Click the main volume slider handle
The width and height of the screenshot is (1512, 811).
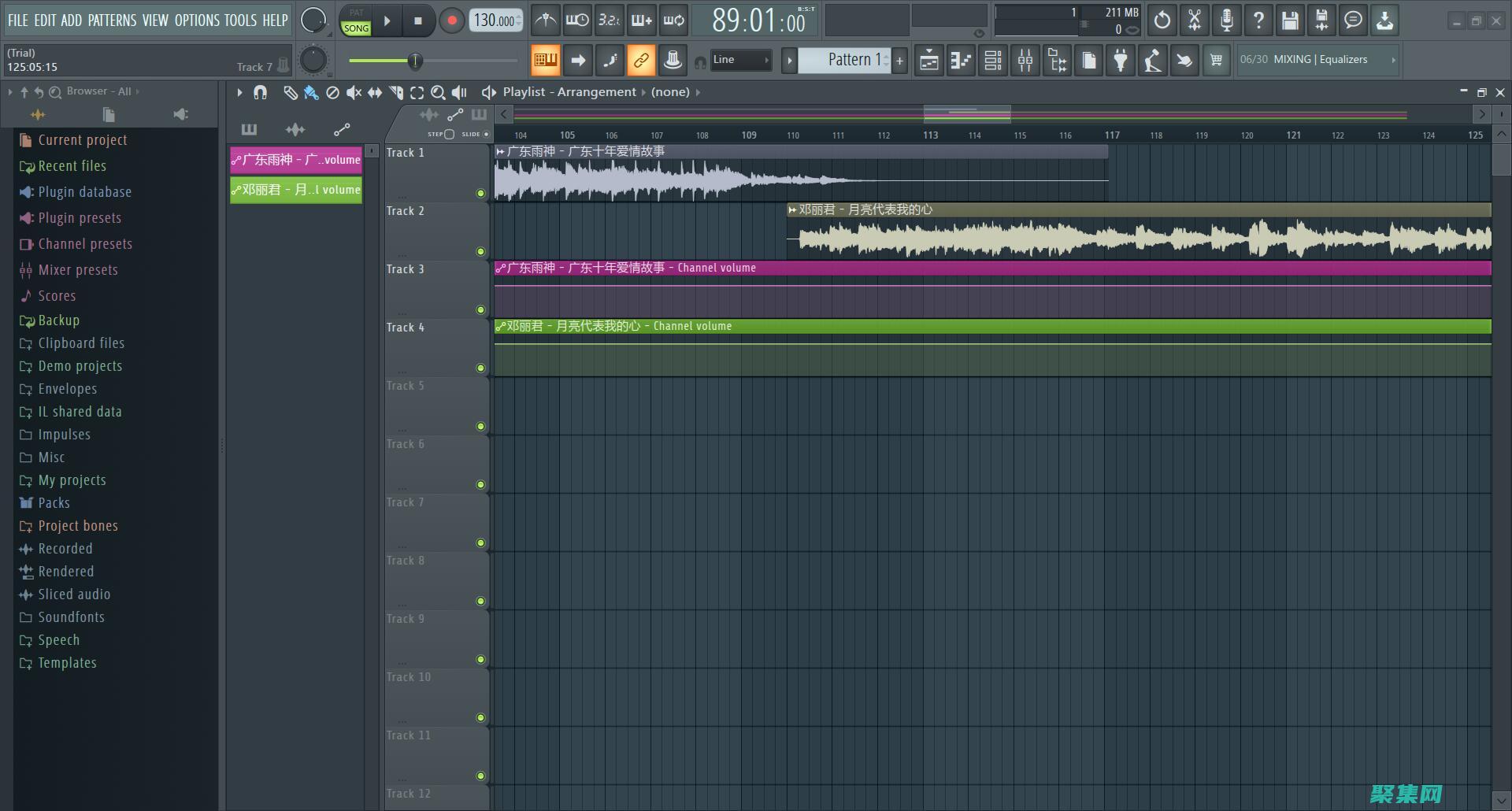tap(414, 61)
